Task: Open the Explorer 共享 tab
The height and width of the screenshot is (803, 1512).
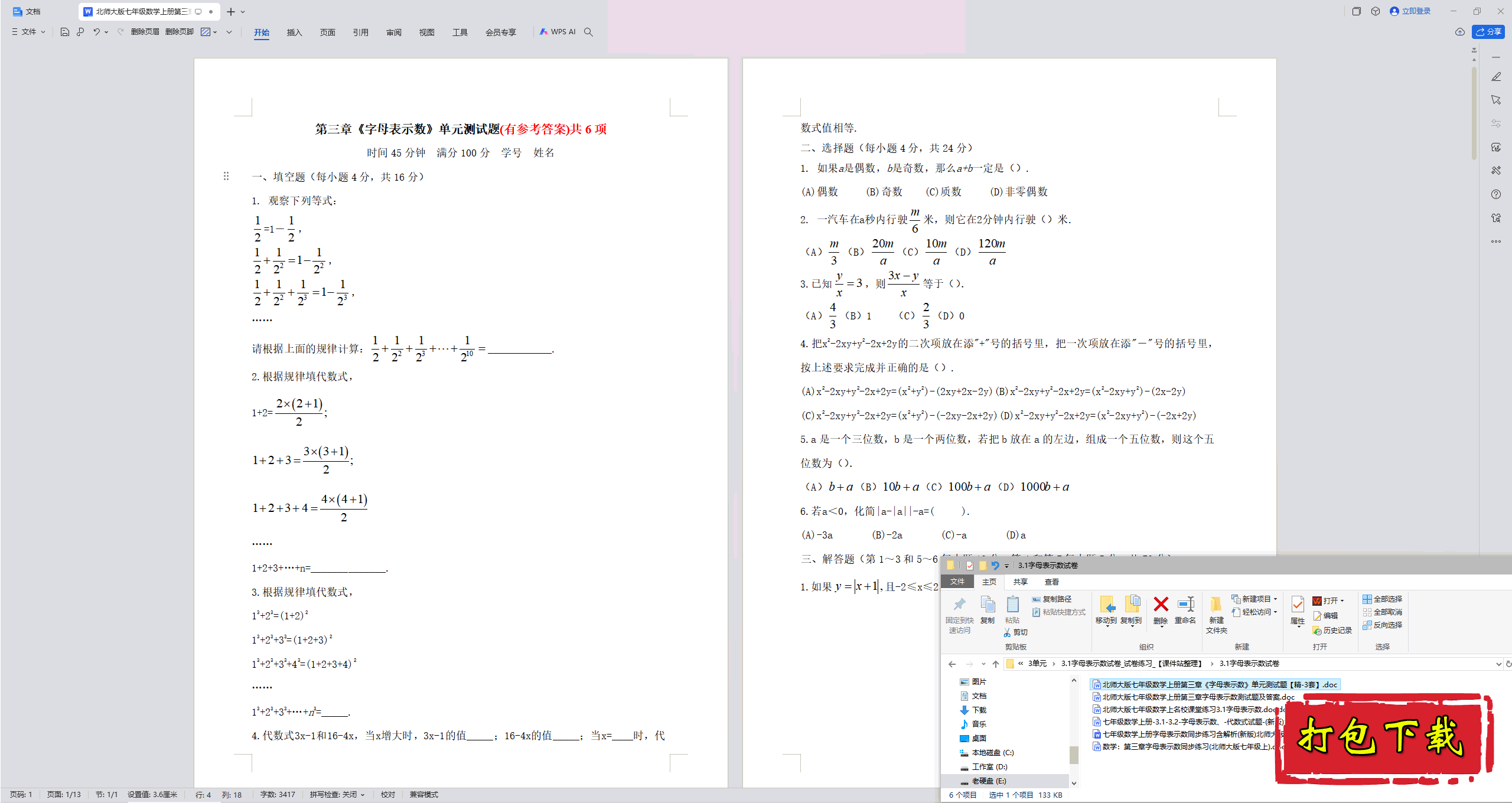Action: point(1021,582)
